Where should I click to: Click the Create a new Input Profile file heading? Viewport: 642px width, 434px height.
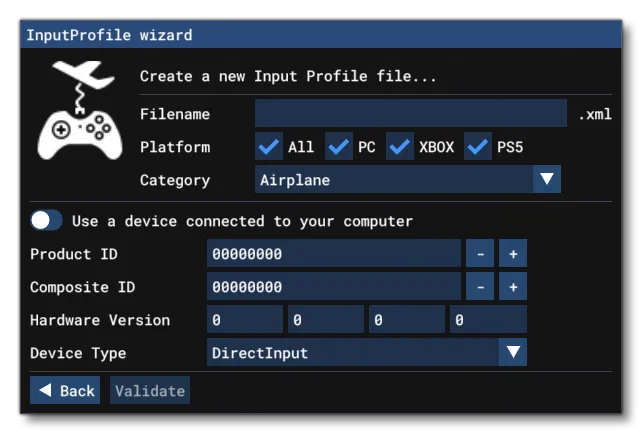tap(288, 76)
